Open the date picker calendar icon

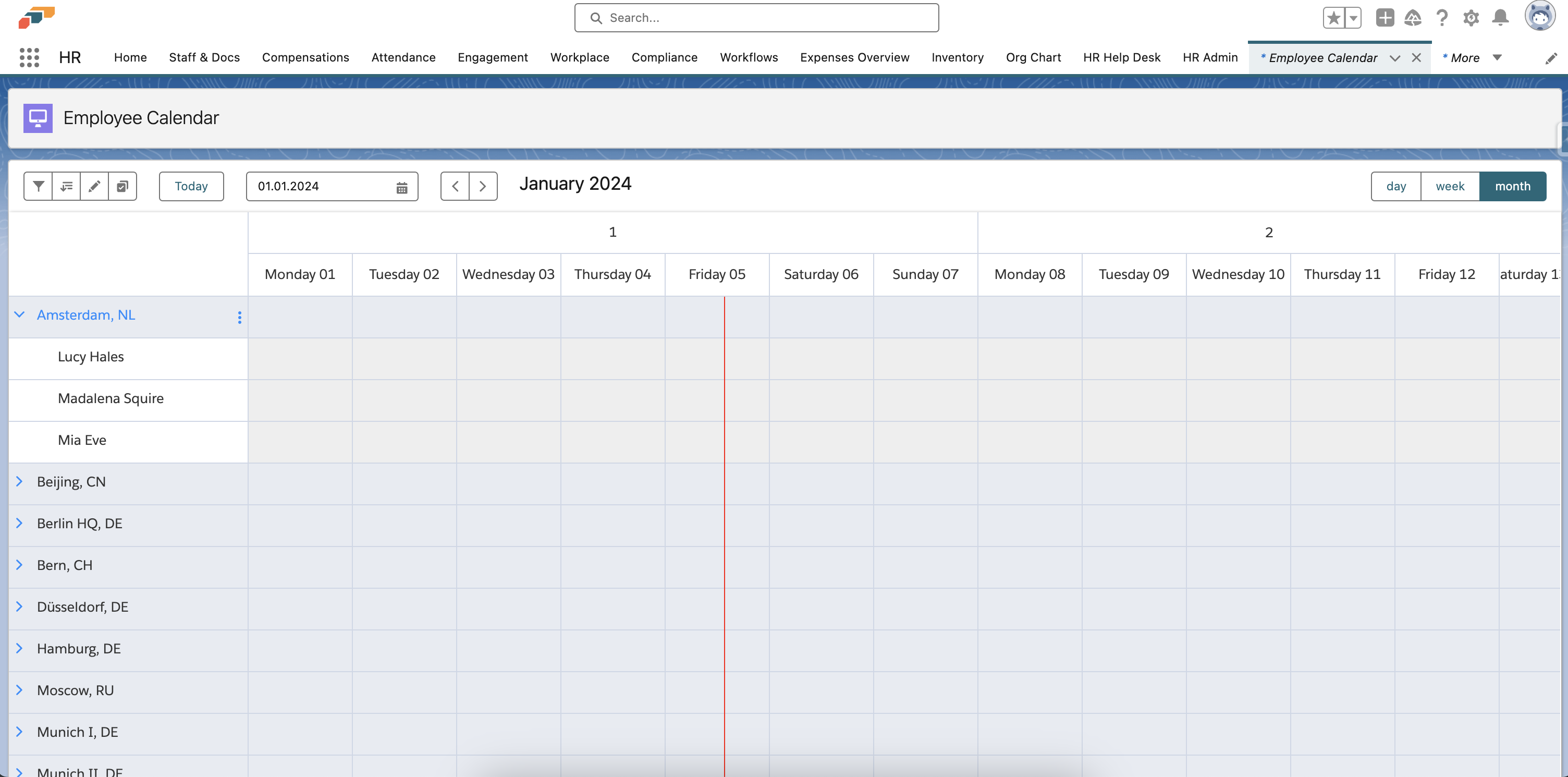pyautogui.click(x=402, y=187)
